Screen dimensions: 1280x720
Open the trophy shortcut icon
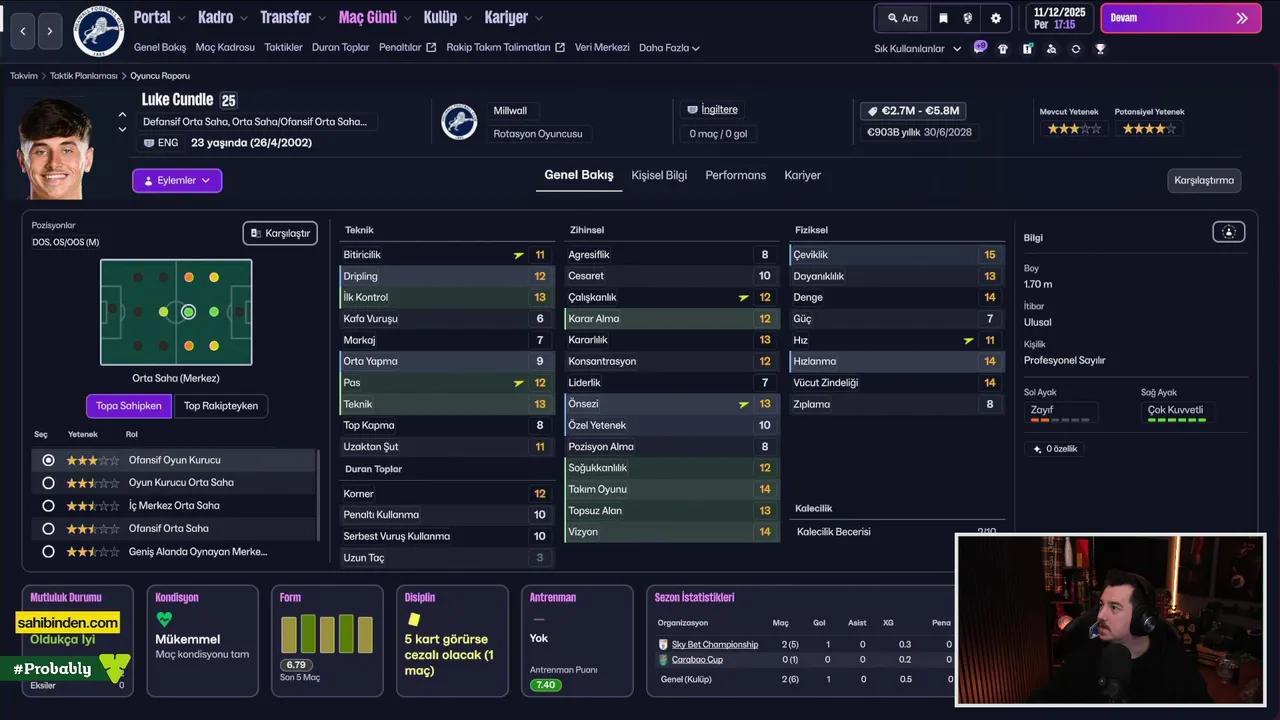[1100, 48]
